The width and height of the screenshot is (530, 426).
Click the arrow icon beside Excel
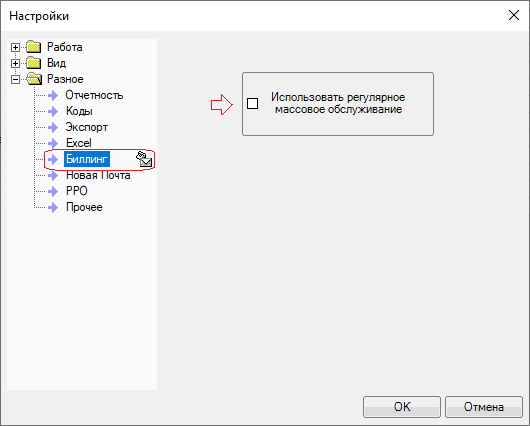click(53, 143)
